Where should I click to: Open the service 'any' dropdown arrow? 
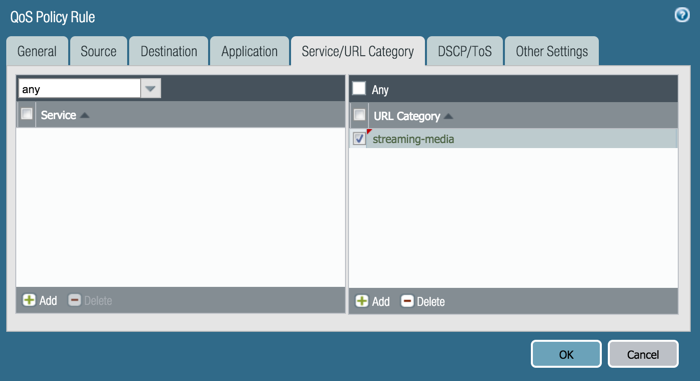pyautogui.click(x=150, y=88)
